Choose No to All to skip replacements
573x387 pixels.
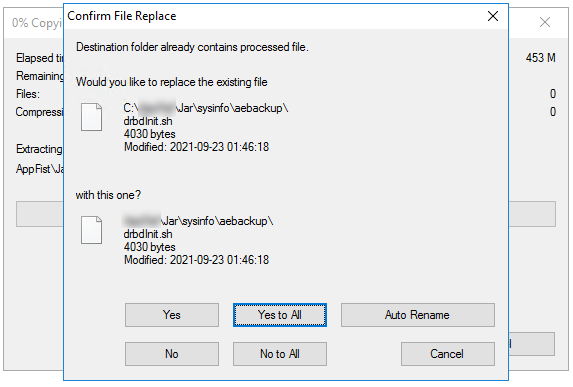tap(280, 354)
